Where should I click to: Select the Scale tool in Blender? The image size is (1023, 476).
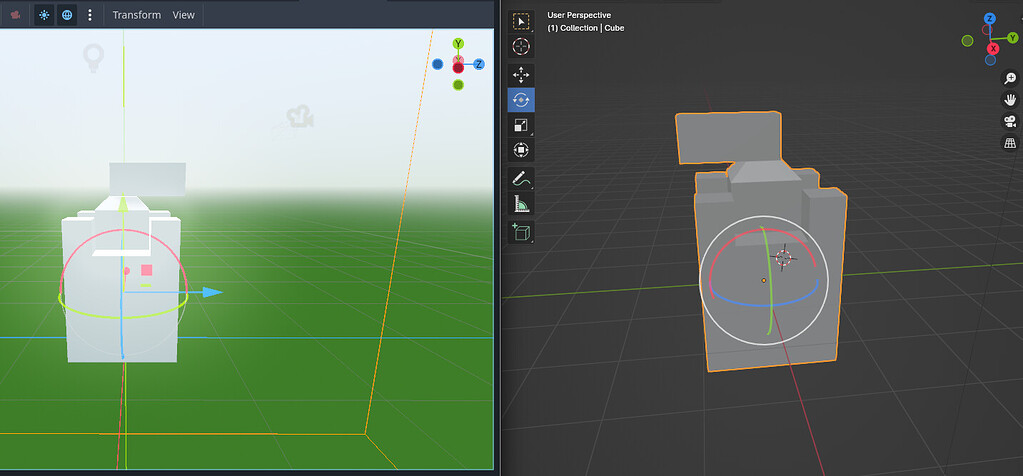(x=521, y=125)
